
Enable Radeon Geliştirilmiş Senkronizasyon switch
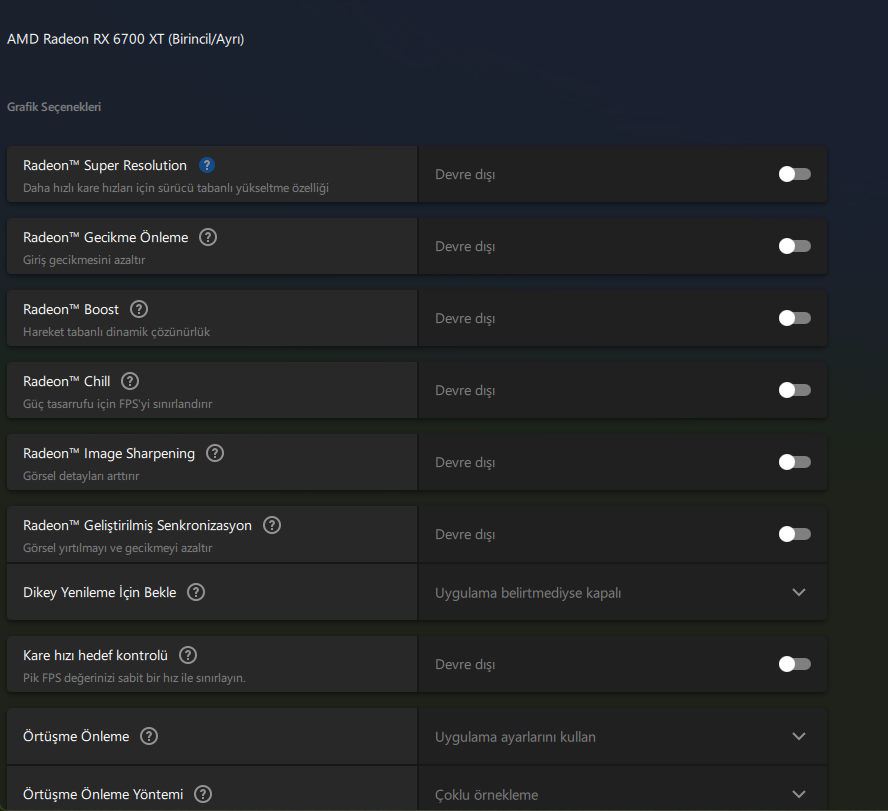click(x=795, y=534)
